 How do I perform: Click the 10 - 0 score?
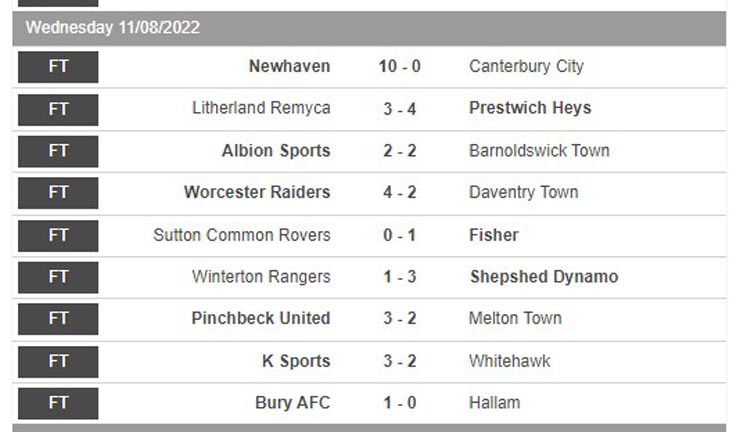pos(399,67)
